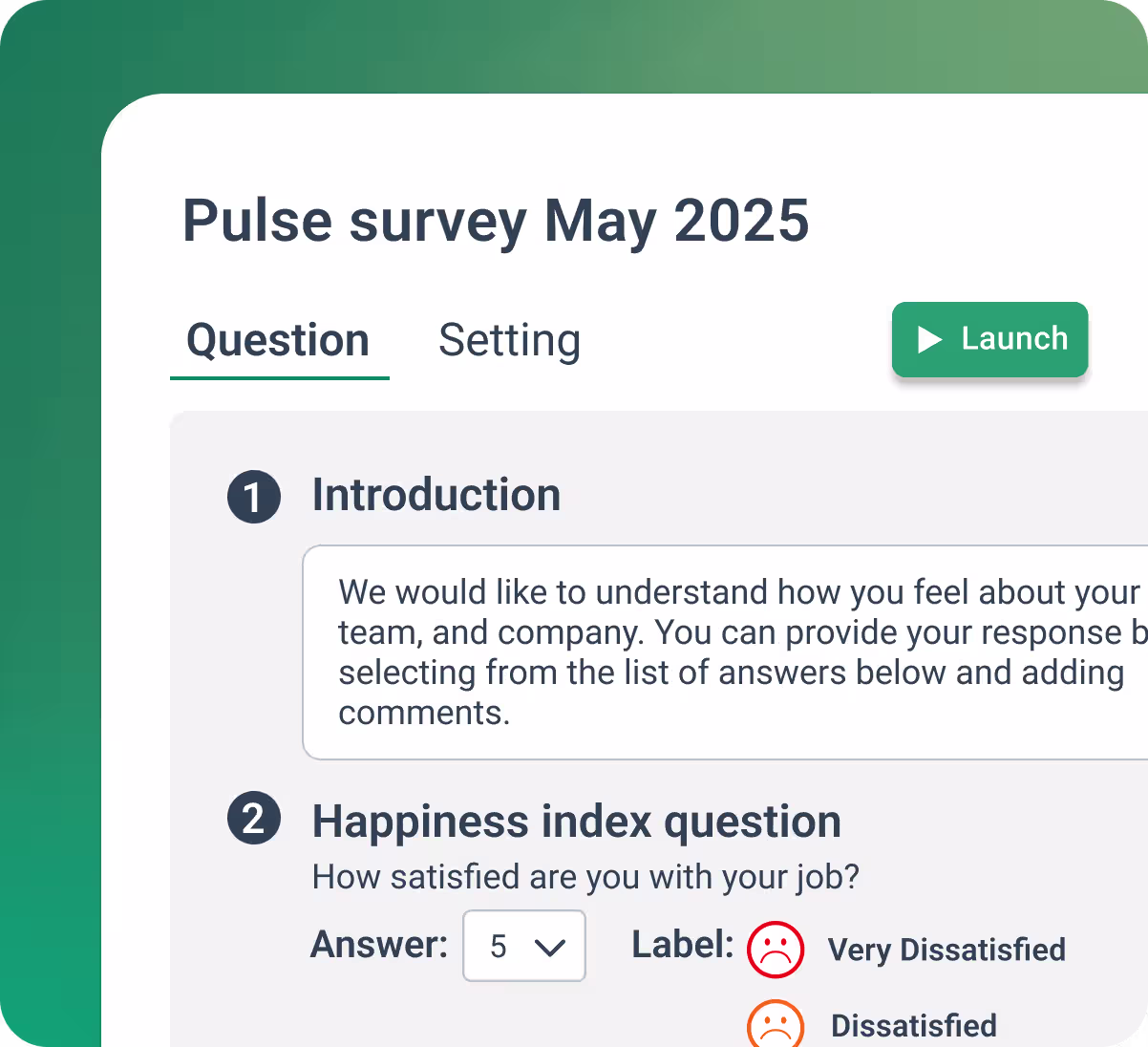This screenshot has width=1148, height=1047.
Task: Click the chevron arrow inside the Answer selector
Action: point(551,946)
